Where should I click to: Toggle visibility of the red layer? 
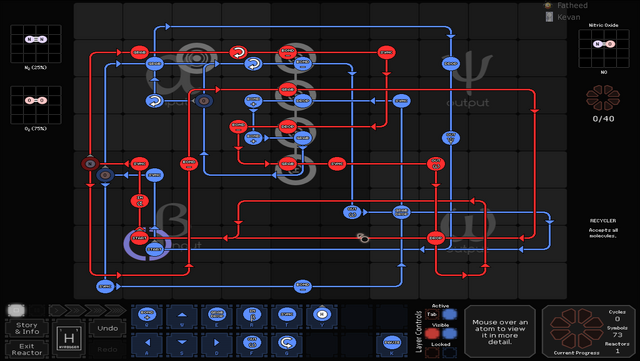coord(432,334)
